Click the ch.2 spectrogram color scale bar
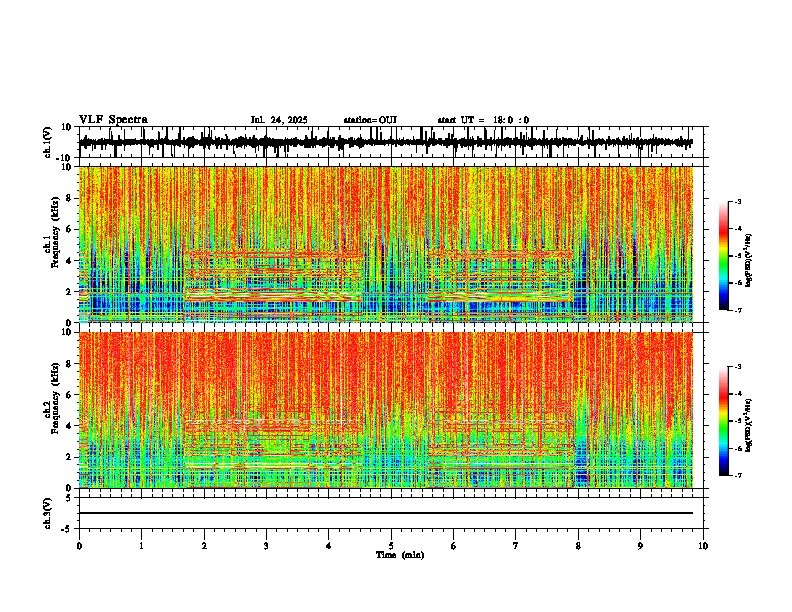This screenshot has width=792, height=612. [x=723, y=421]
